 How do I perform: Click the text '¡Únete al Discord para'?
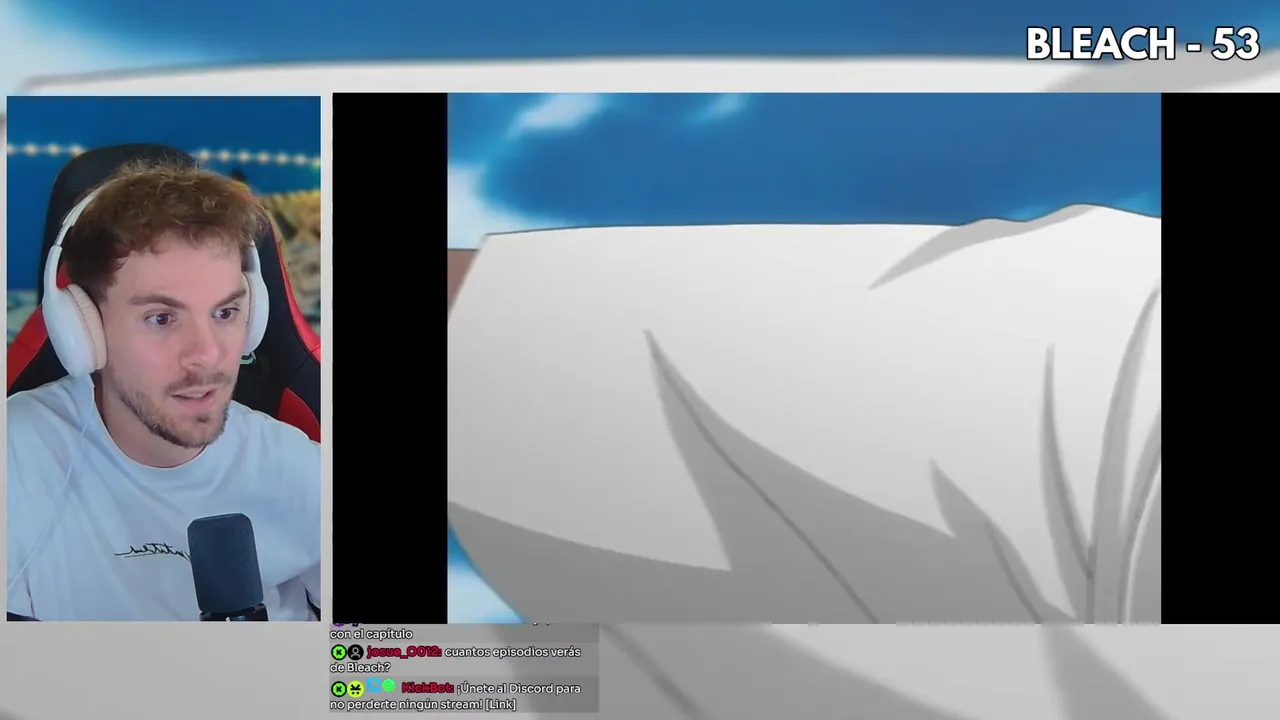coord(519,688)
